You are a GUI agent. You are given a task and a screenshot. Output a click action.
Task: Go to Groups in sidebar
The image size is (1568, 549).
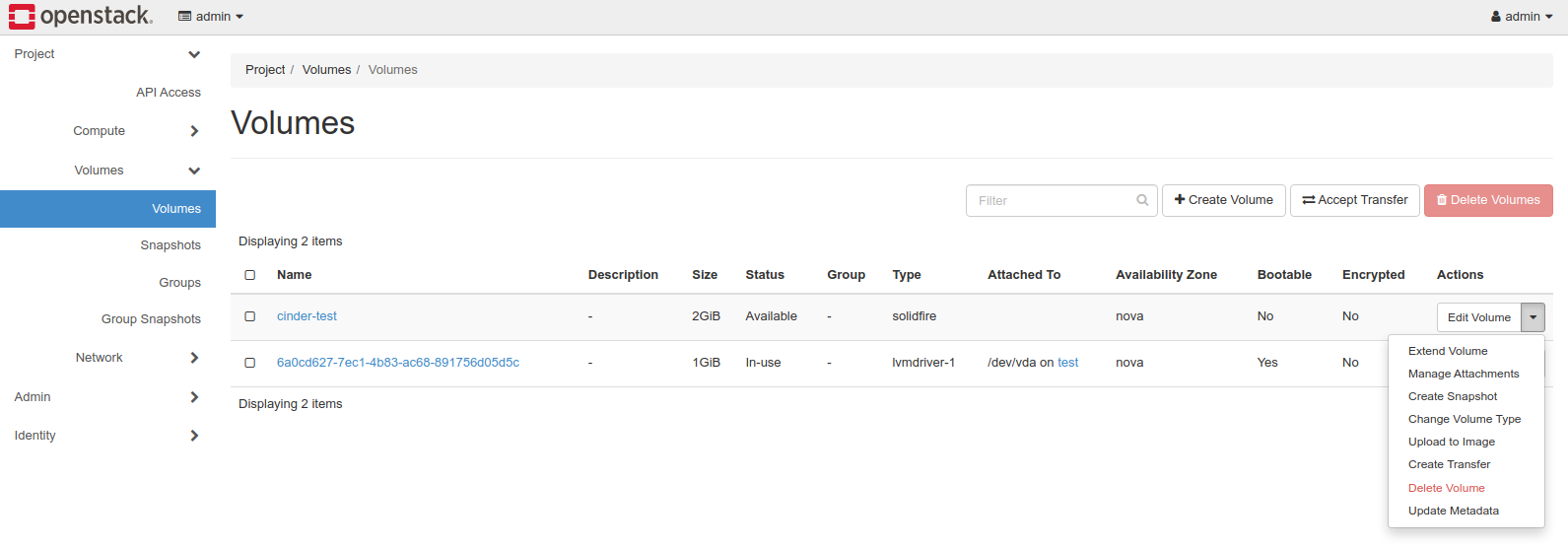pos(180,283)
